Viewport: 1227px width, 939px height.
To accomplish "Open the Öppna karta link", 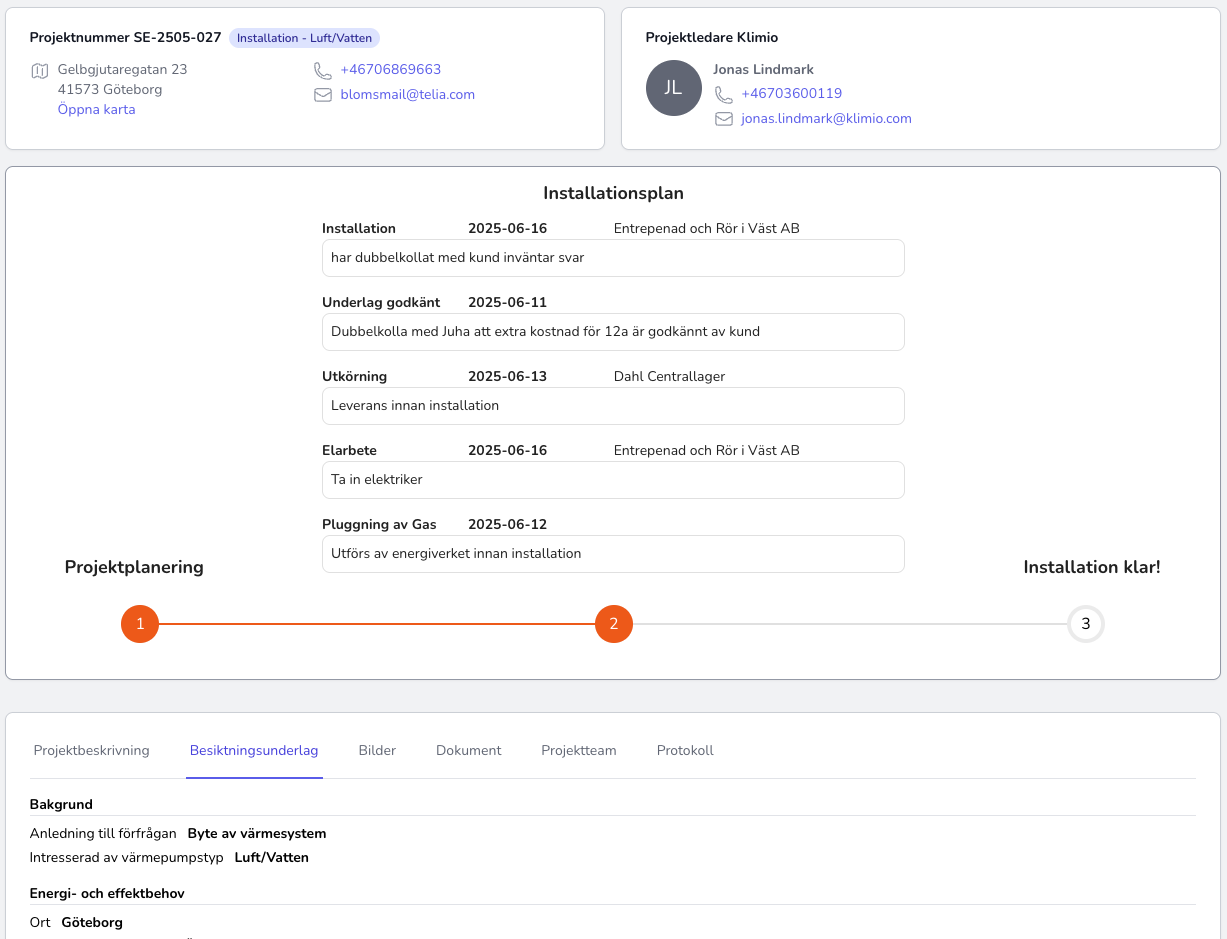I will (96, 109).
